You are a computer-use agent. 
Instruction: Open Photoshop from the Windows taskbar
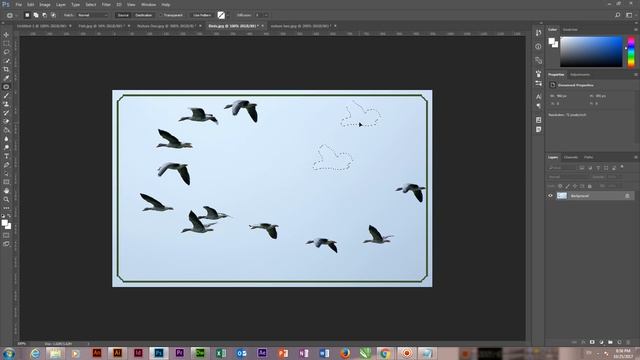pyautogui.click(x=159, y=353)
